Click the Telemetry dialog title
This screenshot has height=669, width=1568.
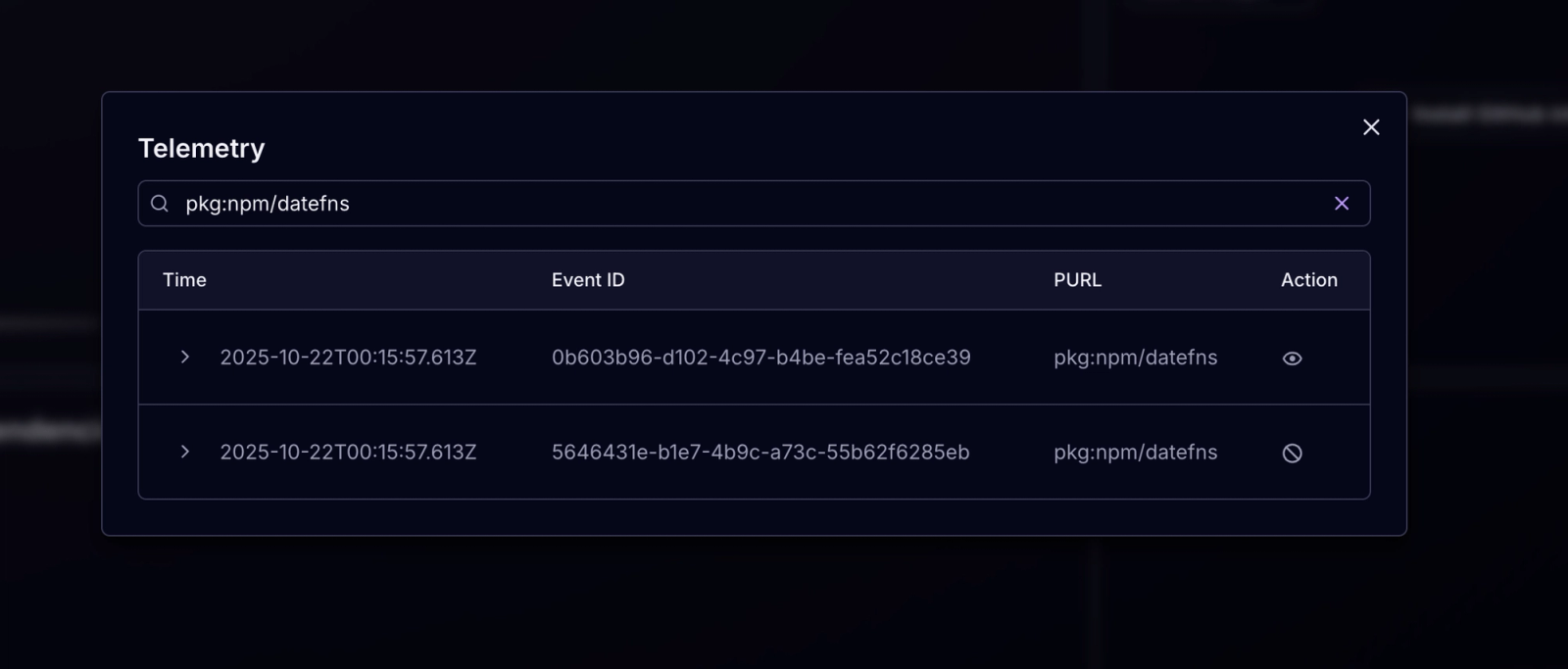(200, 148)
